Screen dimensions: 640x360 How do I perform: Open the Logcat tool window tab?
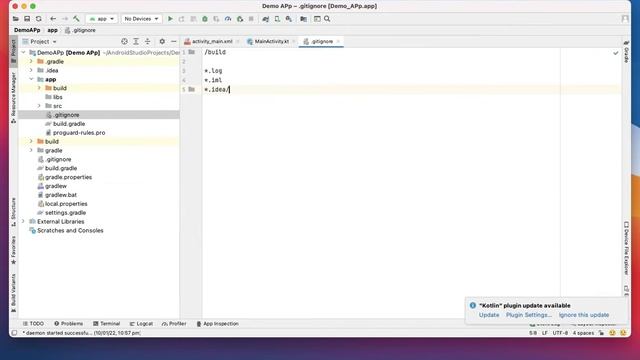tap(141, 324)
